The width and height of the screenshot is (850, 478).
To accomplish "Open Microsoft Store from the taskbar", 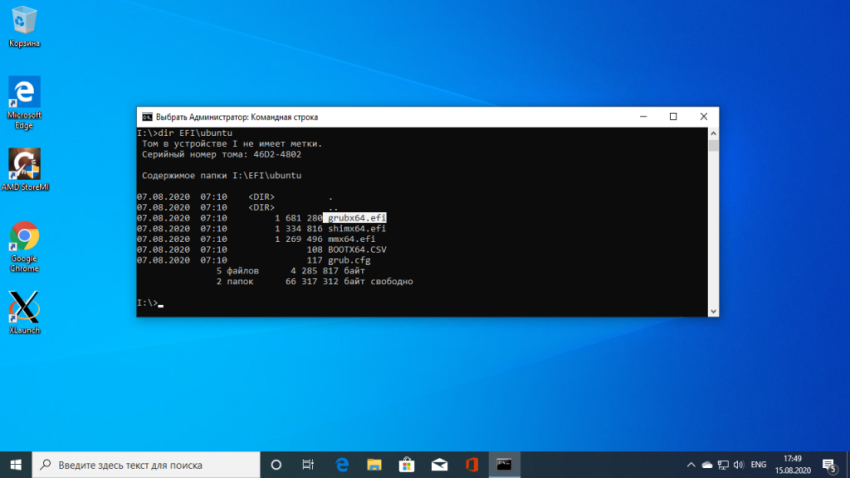I will pos(406,465).
